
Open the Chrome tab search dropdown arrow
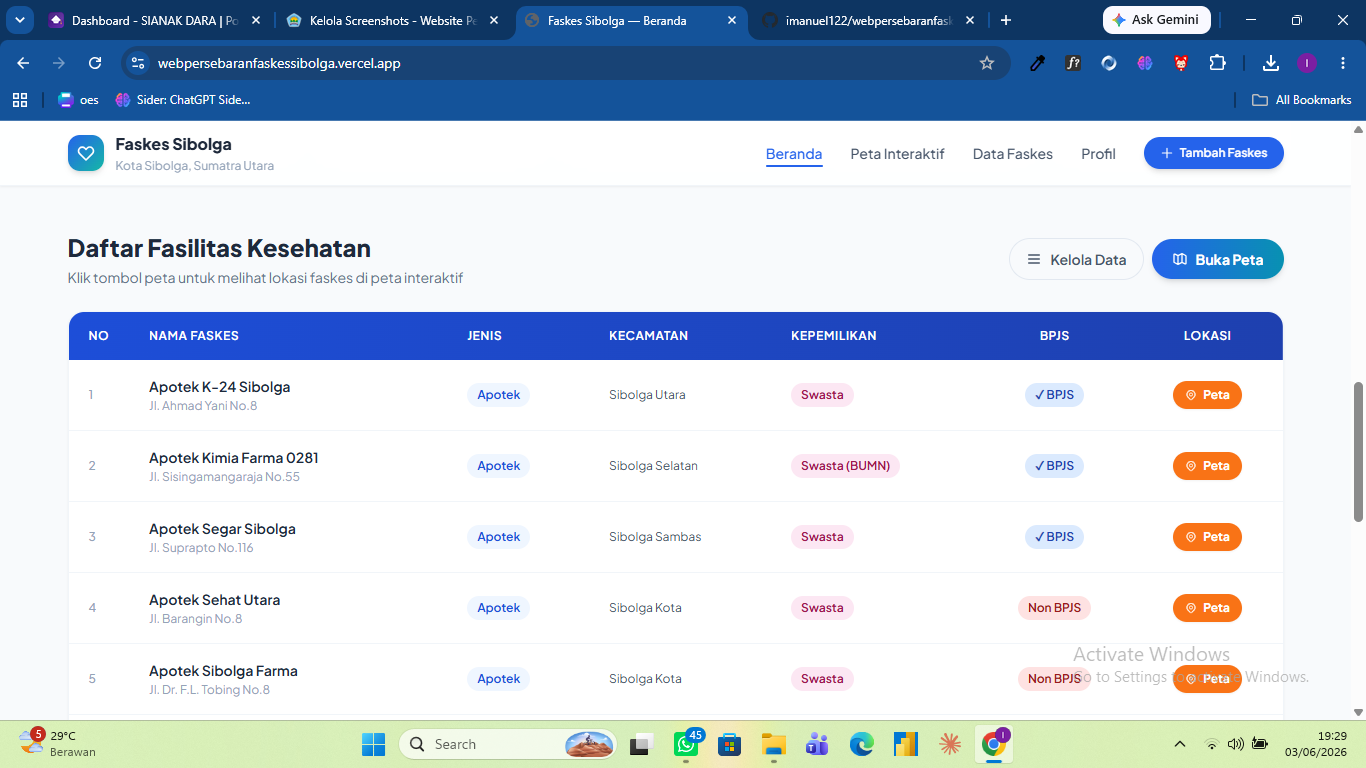click(19, 20)
